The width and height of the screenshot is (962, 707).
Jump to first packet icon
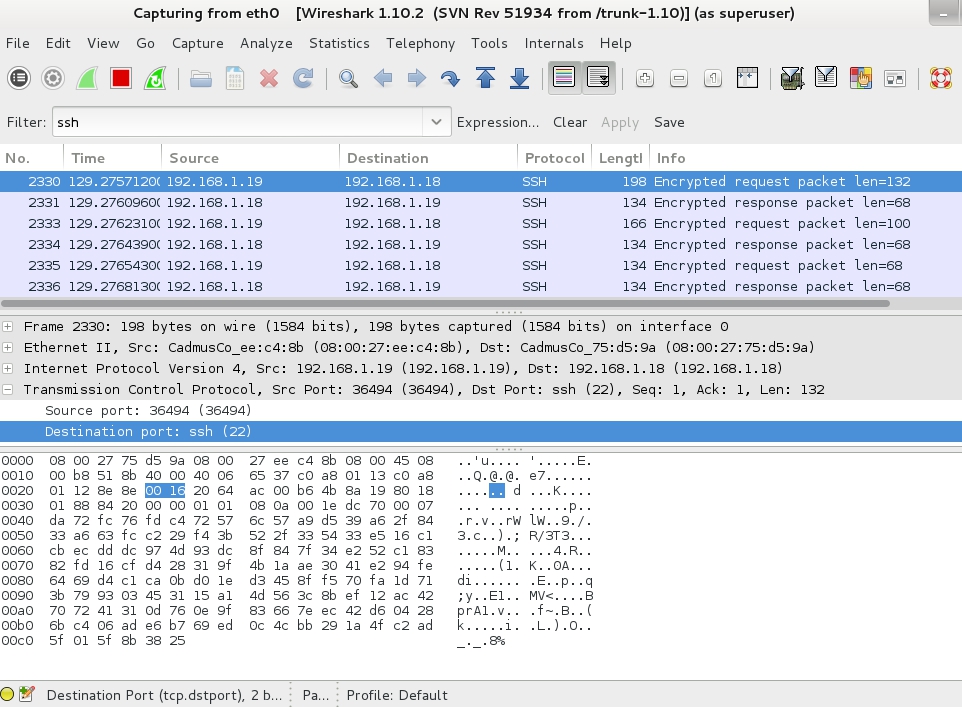pos(485,78)
